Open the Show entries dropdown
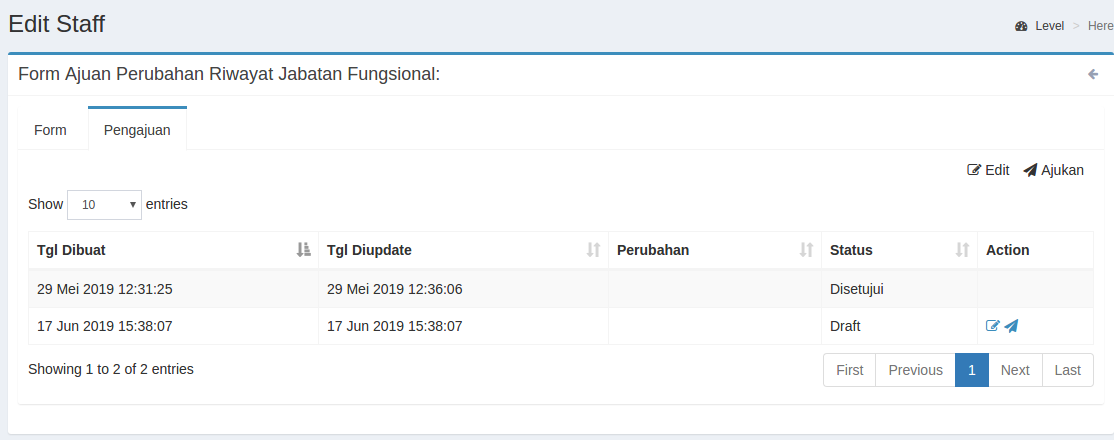Viewport: 1114px width, 440px height. click(104, 204)
